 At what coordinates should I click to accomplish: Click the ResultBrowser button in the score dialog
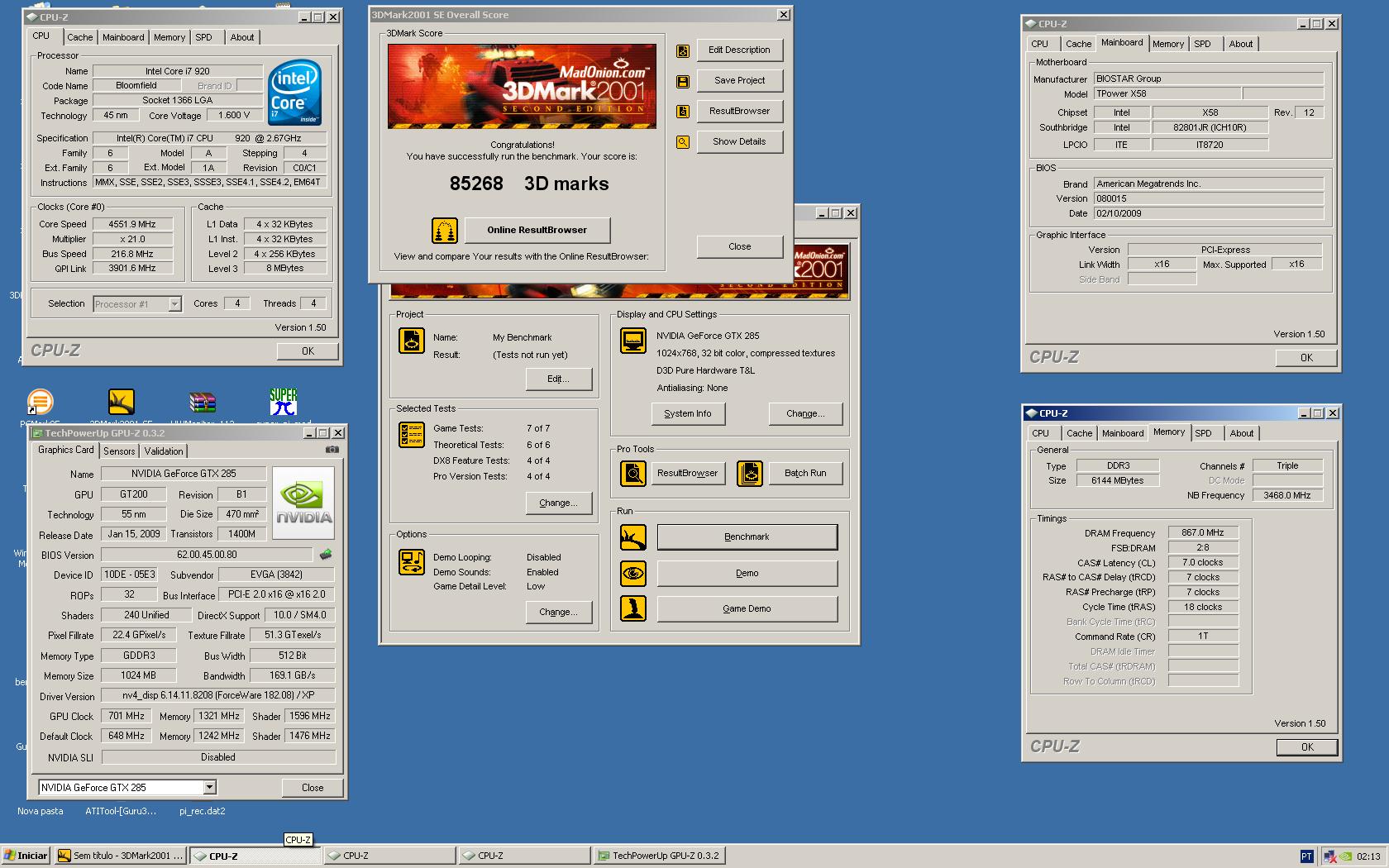click(740, 112)
